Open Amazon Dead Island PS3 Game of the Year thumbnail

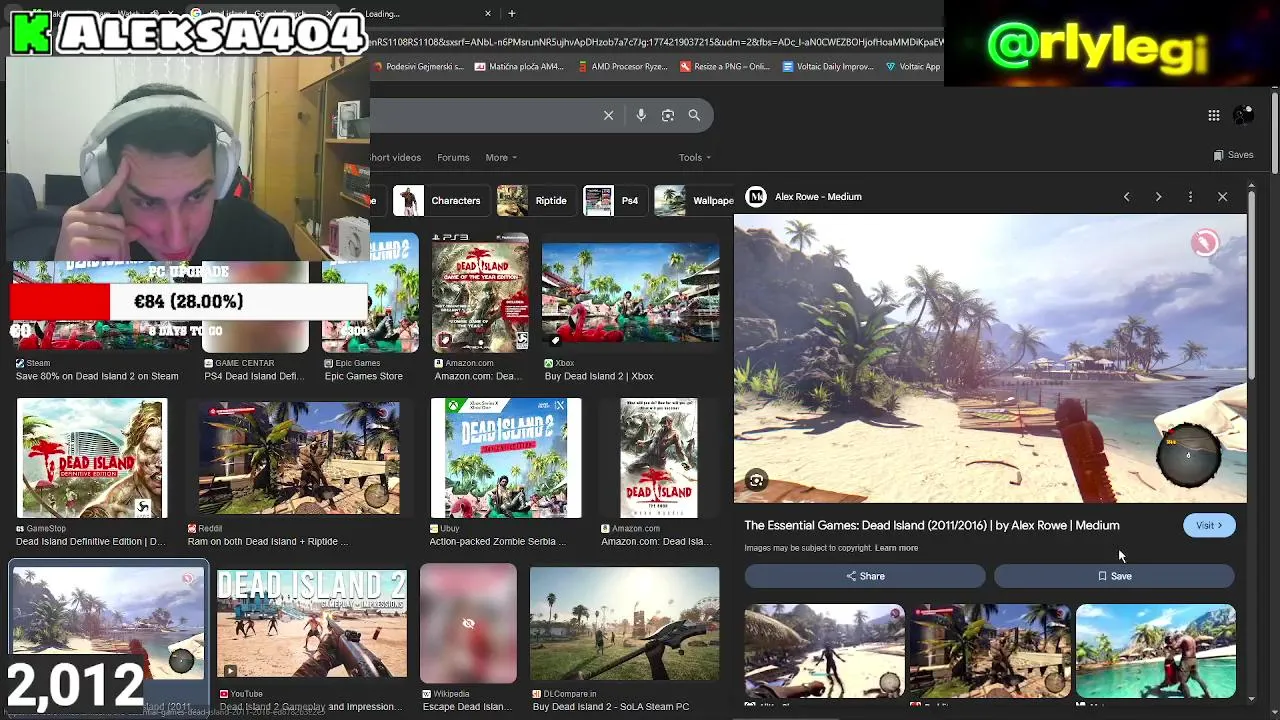pyautogui.click(x=480, y=293)
